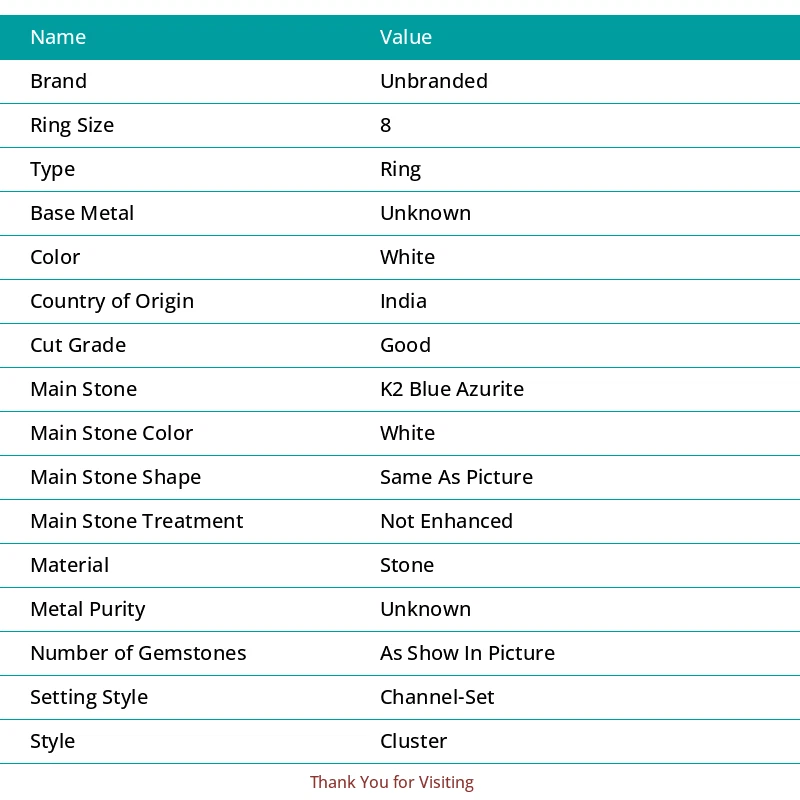This screenshot has width=800, height=800.
Task: Select the K2 Blue Azurite value
Action: coord(452,389)
